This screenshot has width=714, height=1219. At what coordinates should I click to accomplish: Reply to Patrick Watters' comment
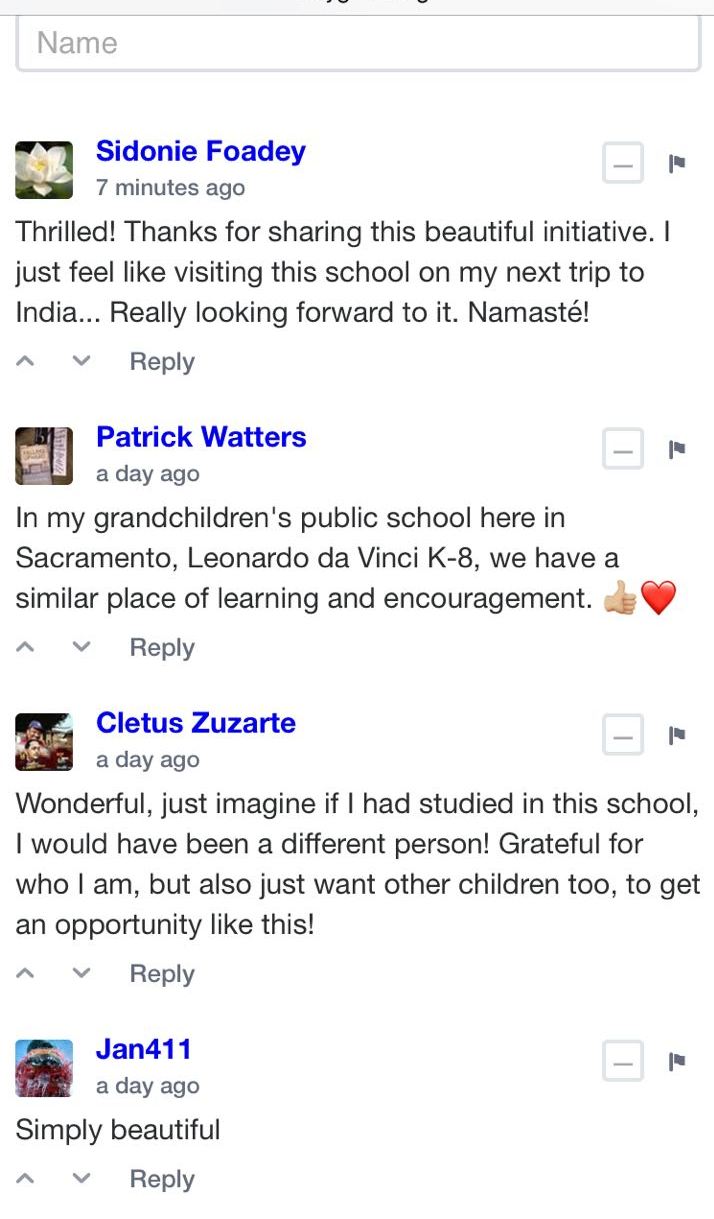(x=162, y=648)
